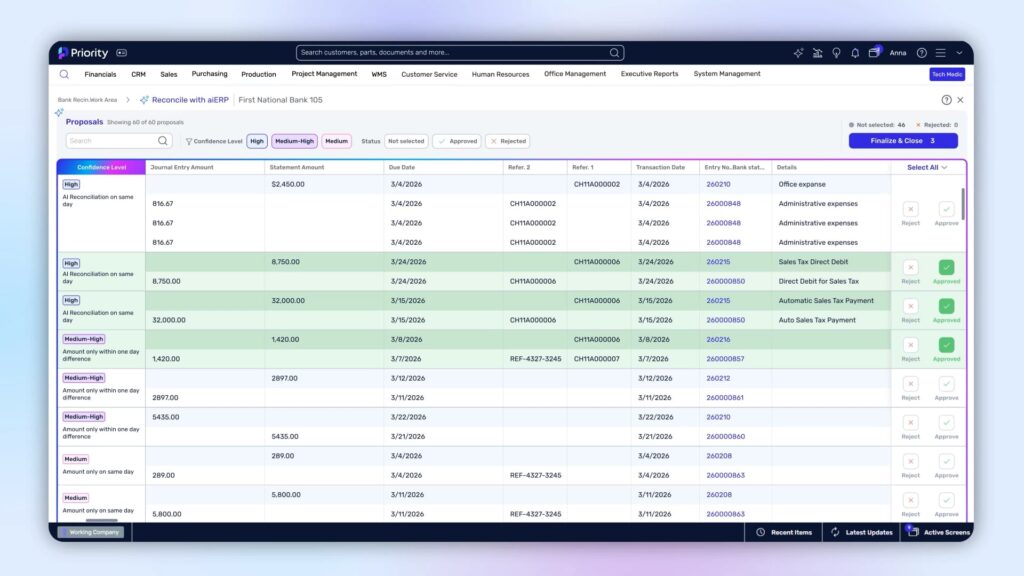Image resolution: width=1024 pixels, height=576 pixels.
Task: Click the Latest Updates refresh icon
Action: point(835,532)
